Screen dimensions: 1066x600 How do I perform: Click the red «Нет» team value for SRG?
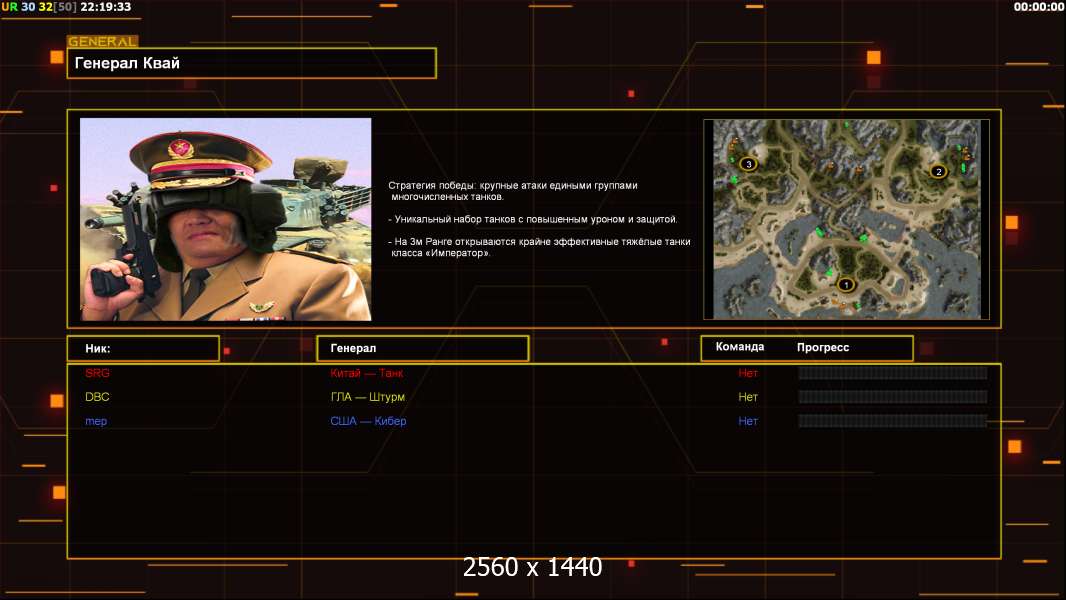748,373
